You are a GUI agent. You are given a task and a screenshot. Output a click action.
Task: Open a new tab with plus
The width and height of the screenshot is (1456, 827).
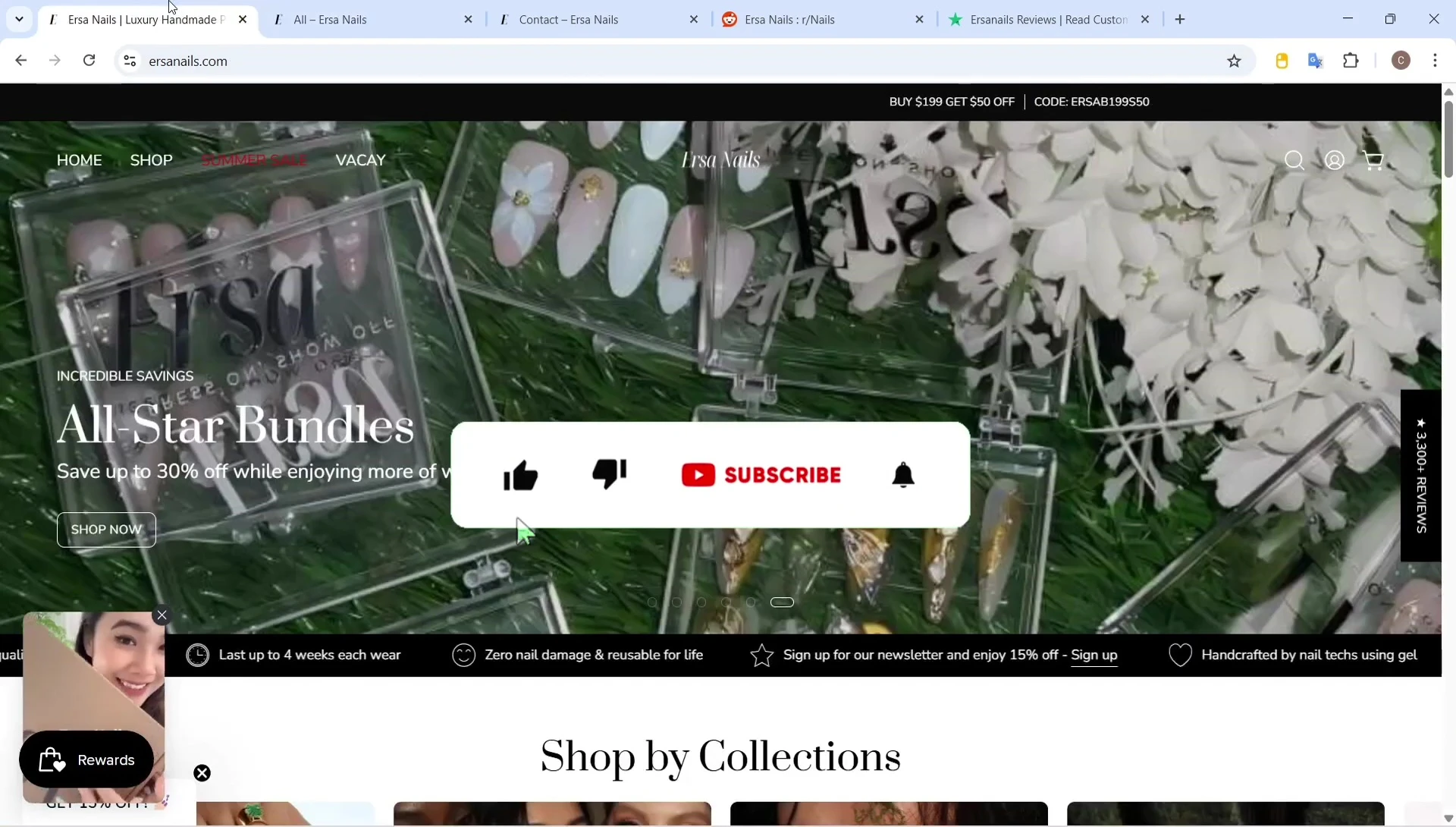coord(1180,20)
